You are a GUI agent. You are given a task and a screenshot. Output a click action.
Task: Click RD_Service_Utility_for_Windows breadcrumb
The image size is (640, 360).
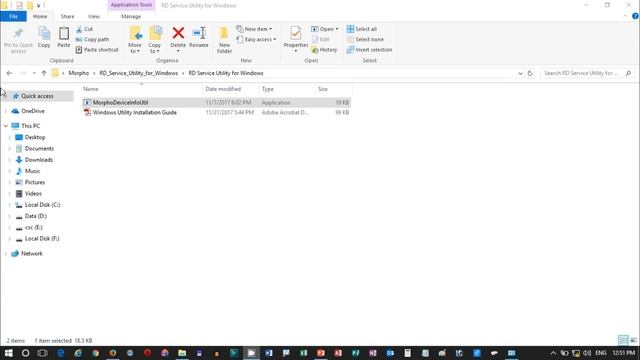(x=139, y=73)
